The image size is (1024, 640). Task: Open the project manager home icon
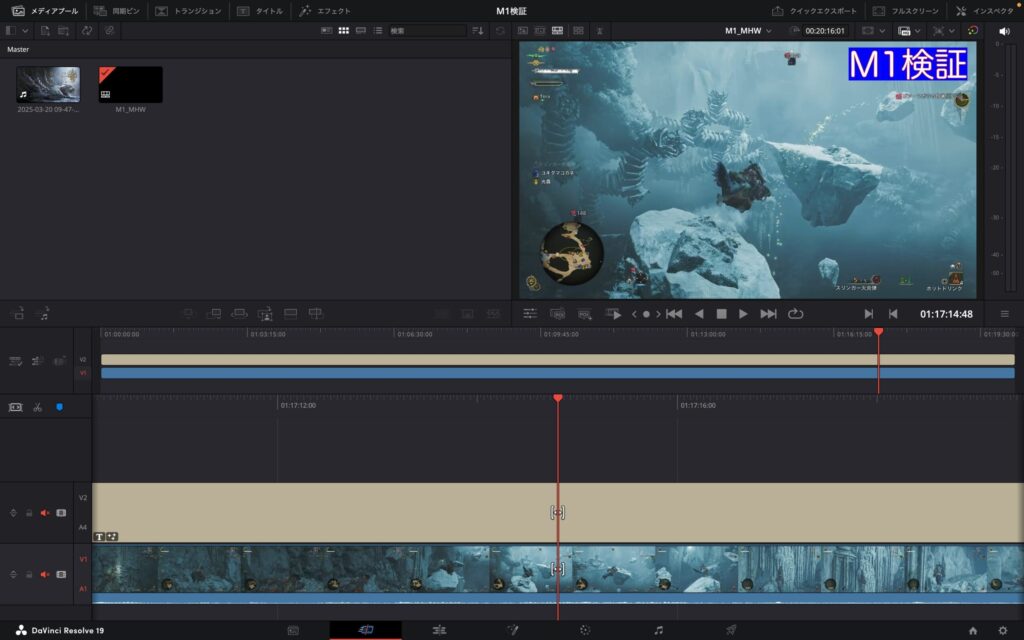point(973,630)
